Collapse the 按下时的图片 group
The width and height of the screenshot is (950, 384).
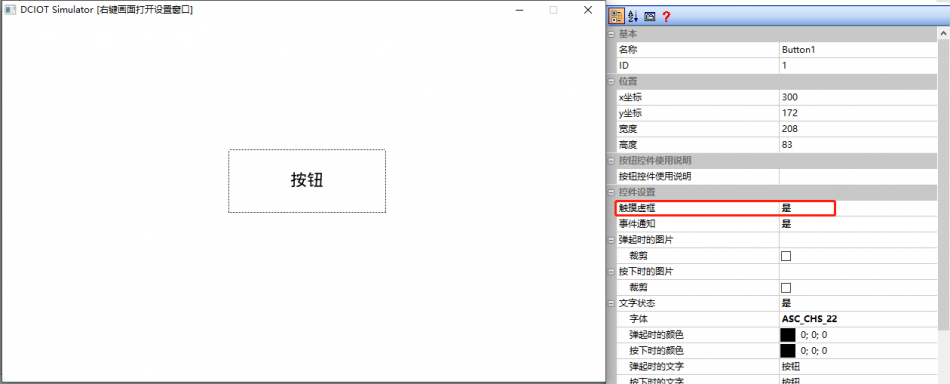(611, 271)
